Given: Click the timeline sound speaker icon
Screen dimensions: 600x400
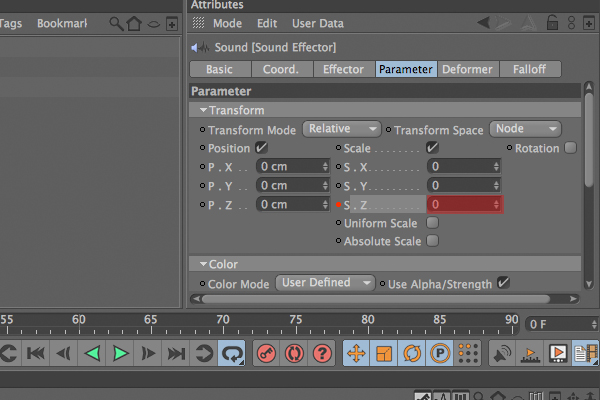Looking at the screenshot, I should [502, 353].
